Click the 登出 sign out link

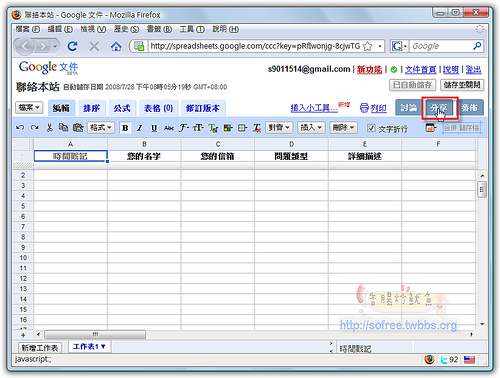tap(473, 69)
